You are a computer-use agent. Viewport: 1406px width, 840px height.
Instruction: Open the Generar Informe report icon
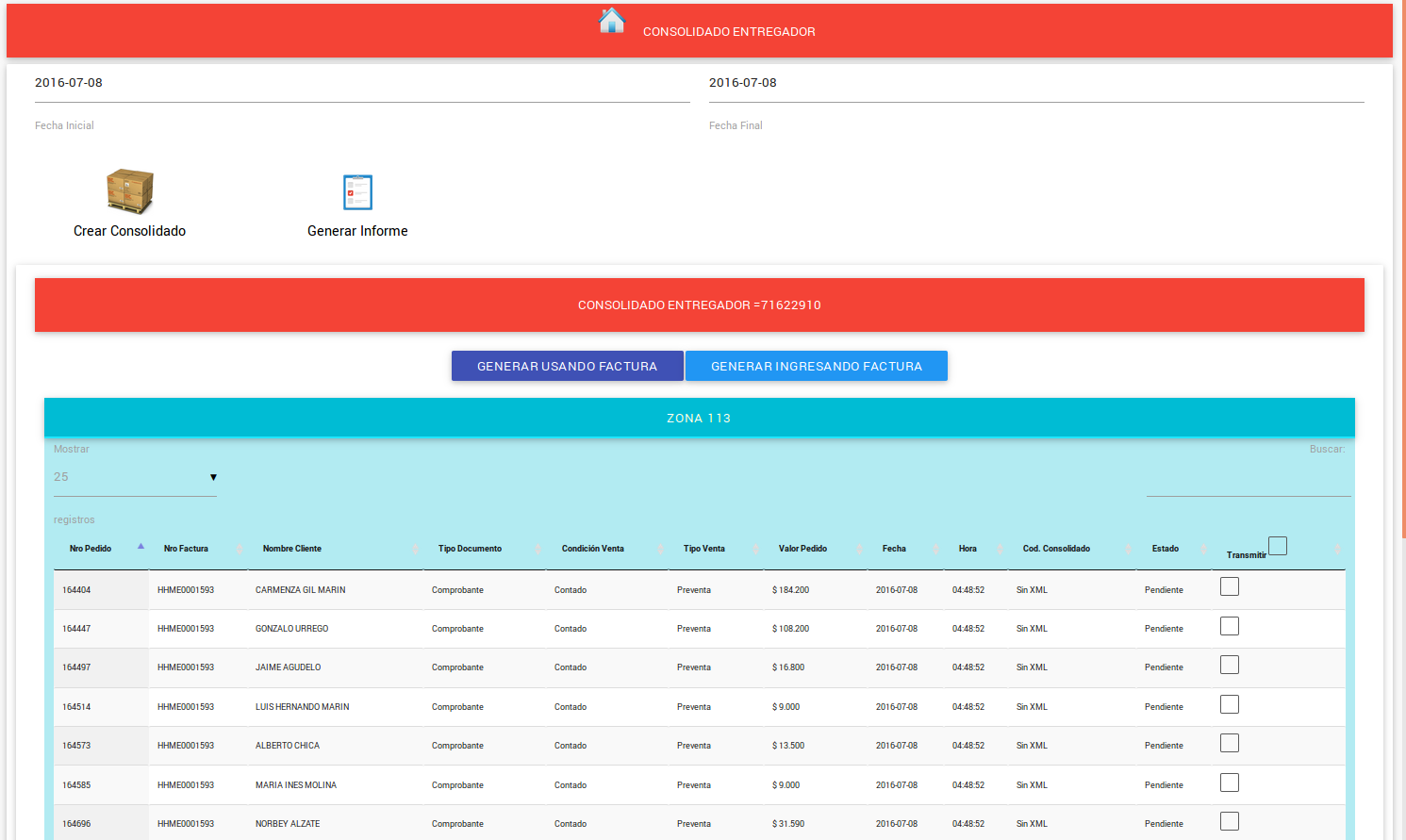pos(357,192)
